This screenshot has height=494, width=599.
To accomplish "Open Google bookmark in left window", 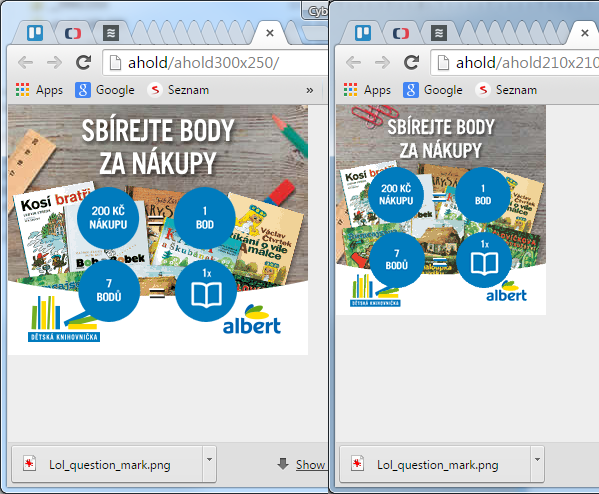I will coord(105,90).
